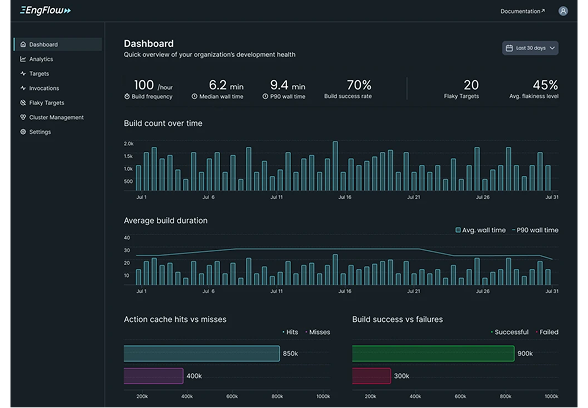This screenshot has height=408, width=588.
Task: Expand the Last 30 days dropdown
Action: (x=530, y=48)
